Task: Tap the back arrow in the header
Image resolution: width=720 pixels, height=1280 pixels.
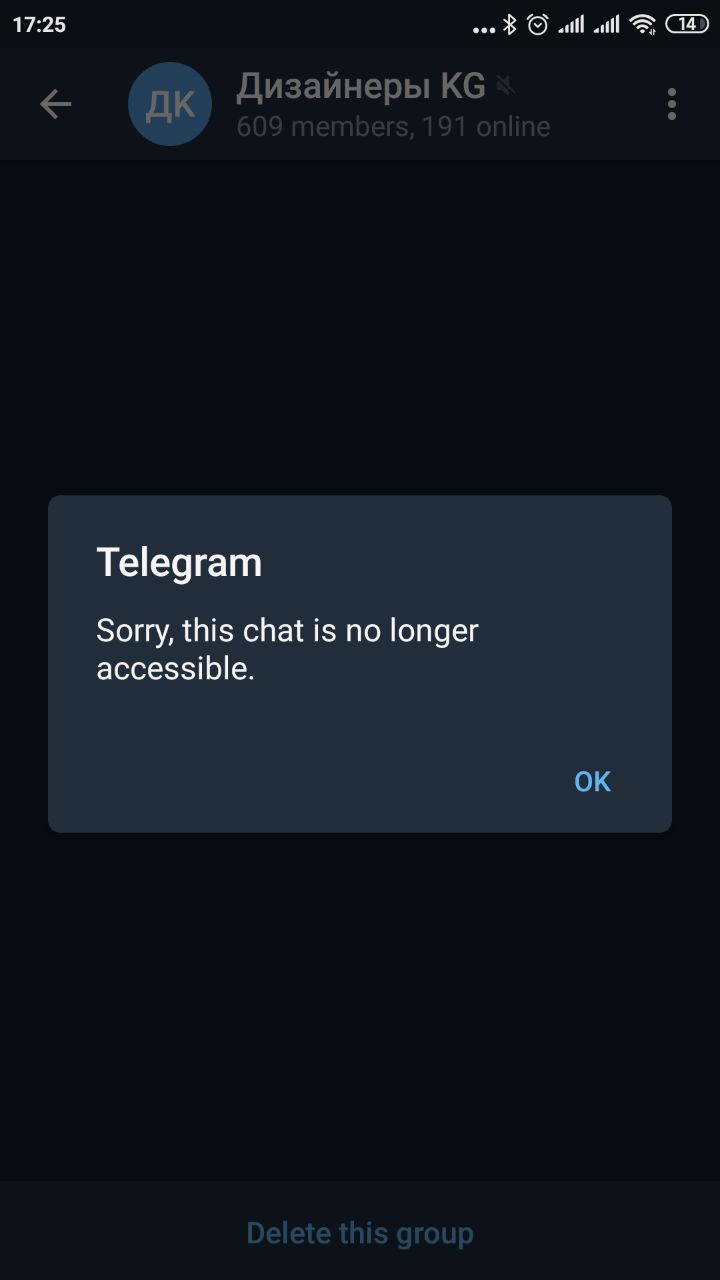Action: (55, 104)
